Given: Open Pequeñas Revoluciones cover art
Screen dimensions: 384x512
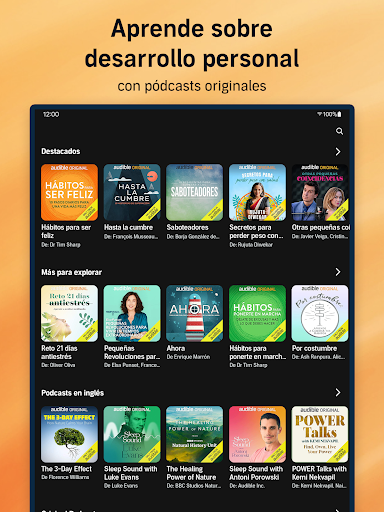Looking at the screenshot, I should (132, 313).
